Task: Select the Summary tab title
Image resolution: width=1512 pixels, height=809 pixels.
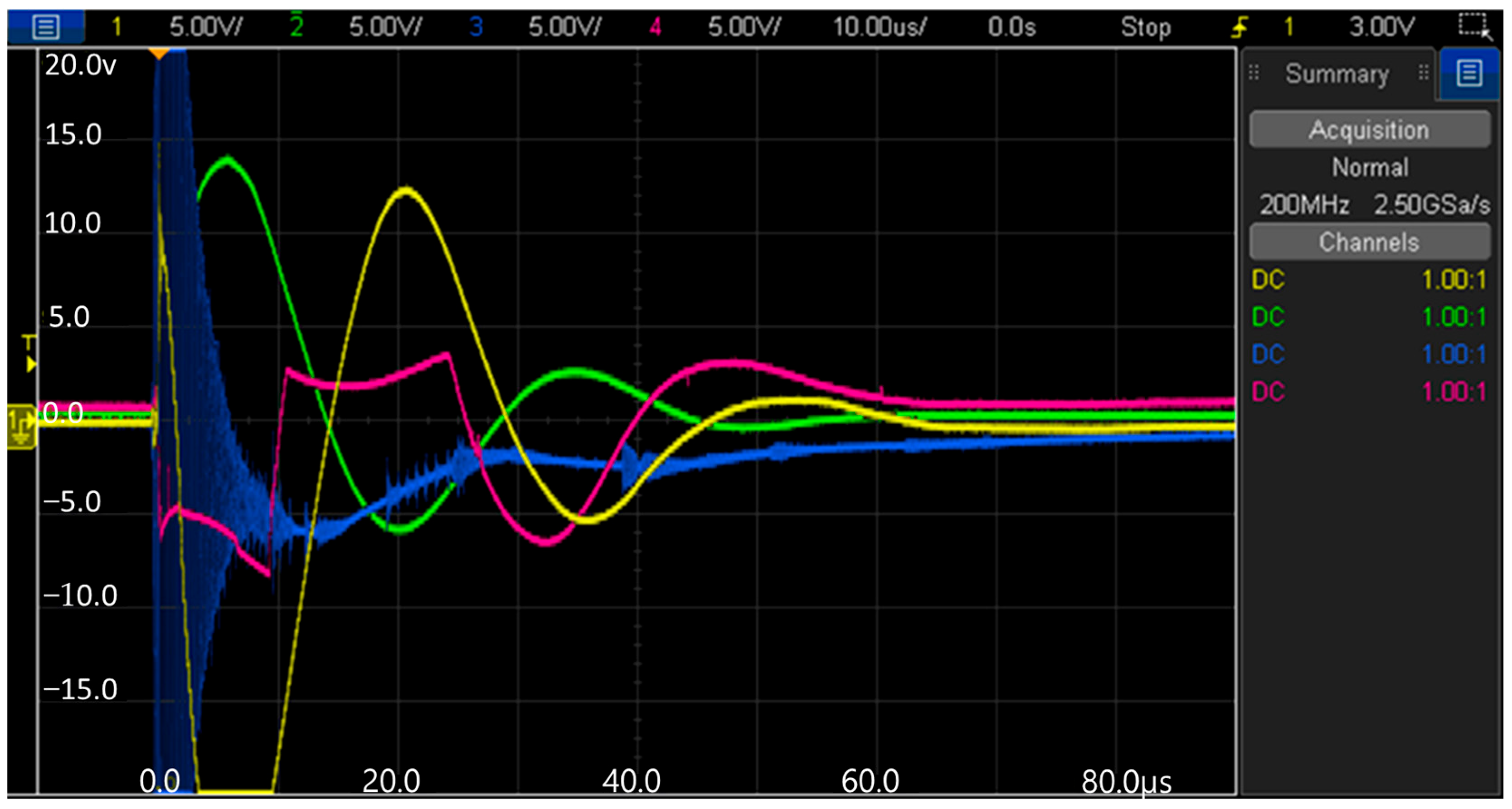Action: pyautogui.click(x=1337, y=74)
